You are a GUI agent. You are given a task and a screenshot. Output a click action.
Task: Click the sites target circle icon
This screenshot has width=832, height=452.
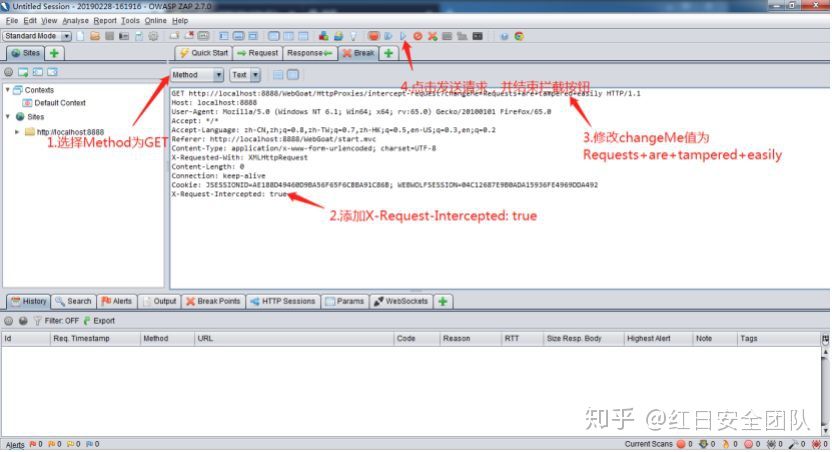pyautogui.click(x=8, y=72)
